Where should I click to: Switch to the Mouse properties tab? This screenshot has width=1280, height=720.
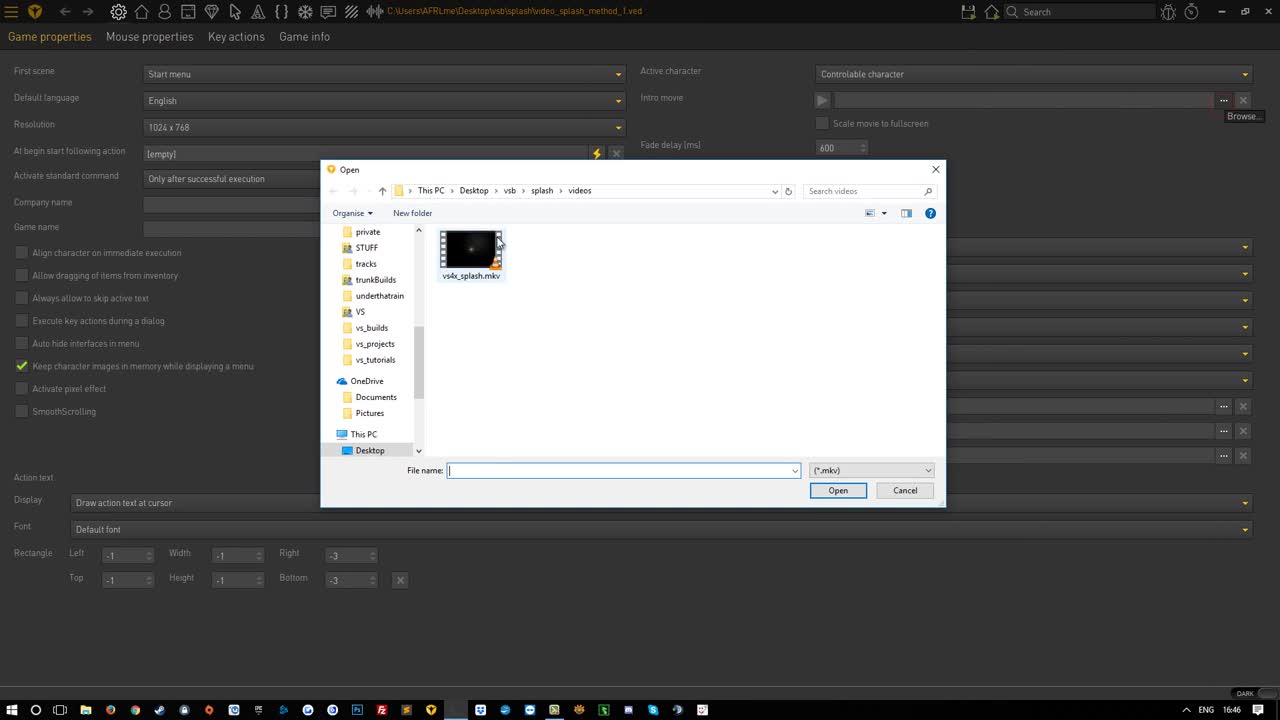pyautogui.click(x=149, y=37)
